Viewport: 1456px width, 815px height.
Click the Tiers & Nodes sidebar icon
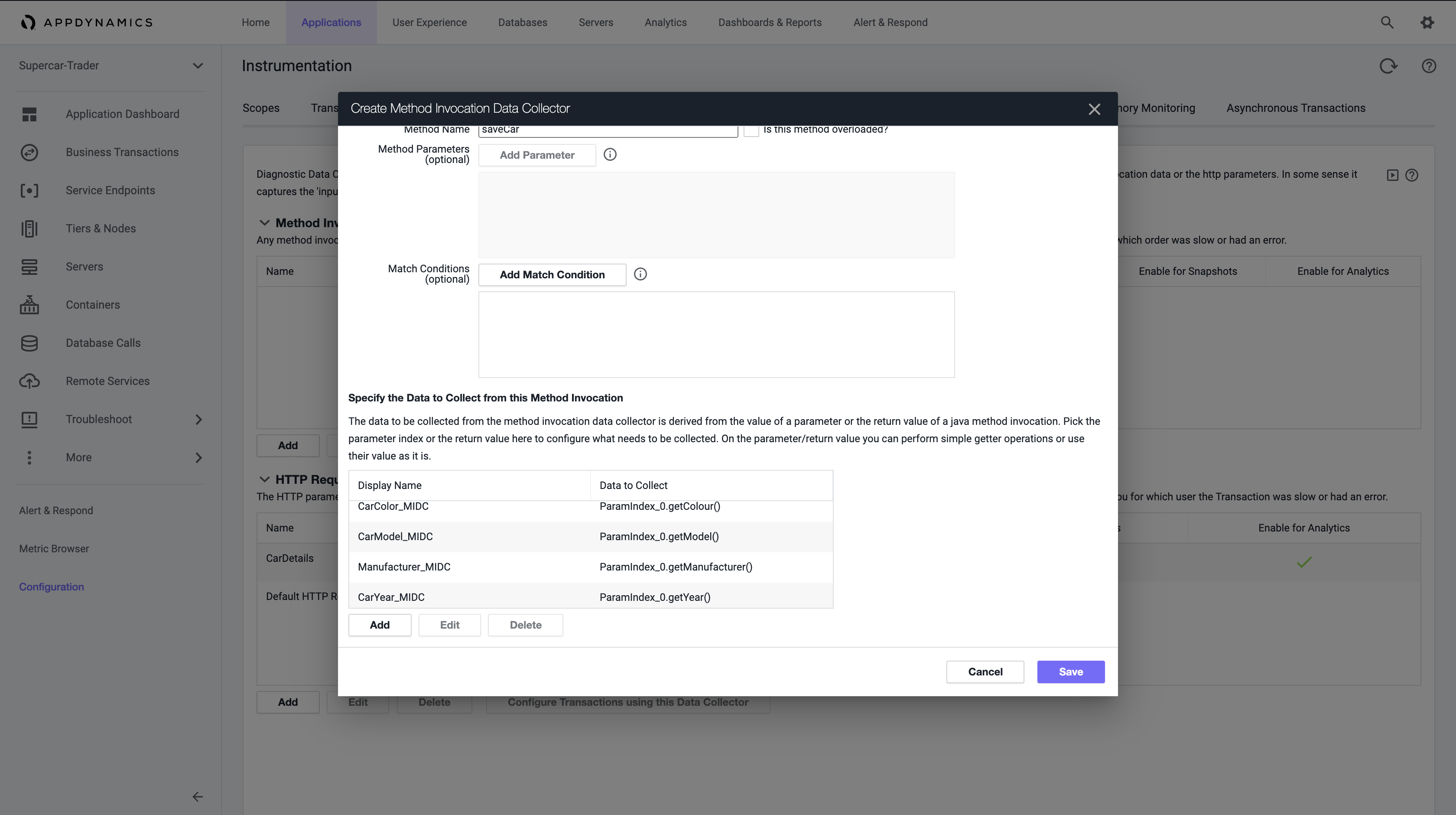(x=29, y=228)
